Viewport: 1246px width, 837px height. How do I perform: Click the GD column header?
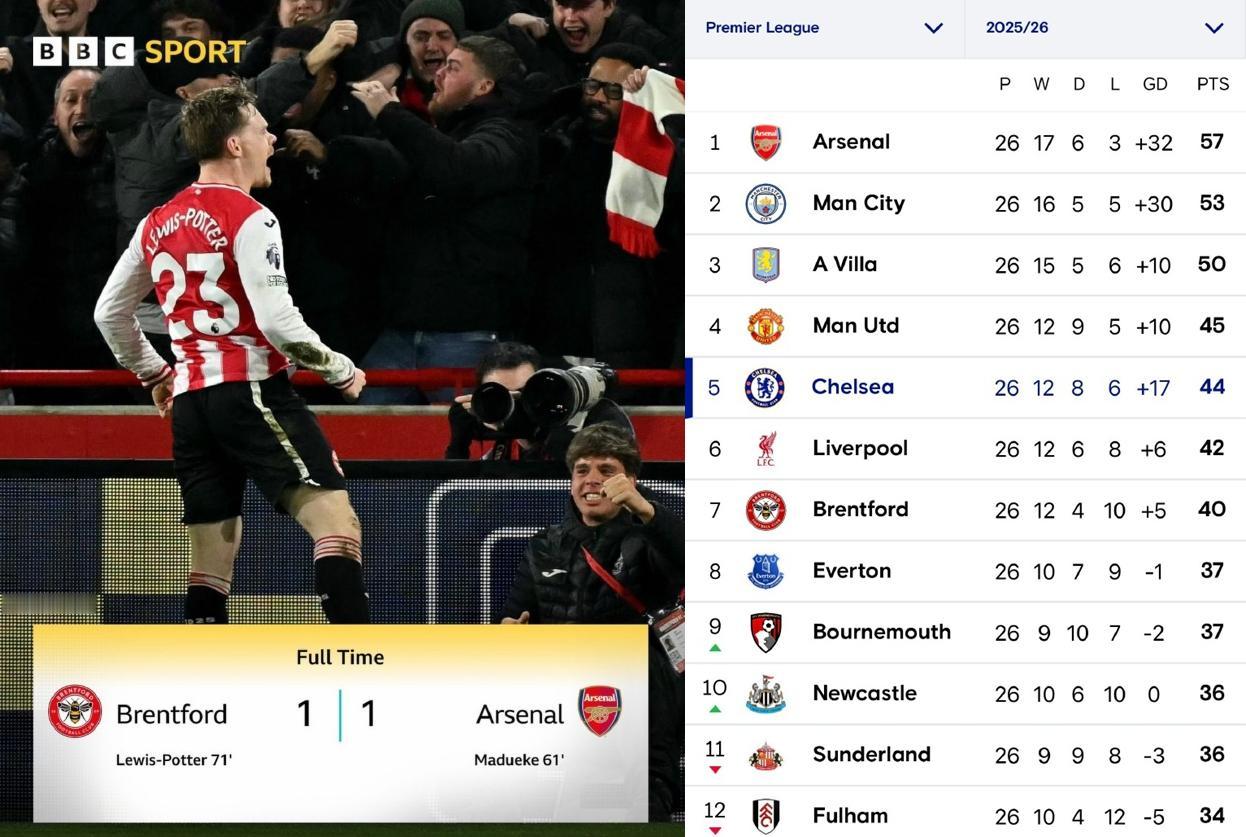(1155, 84)
